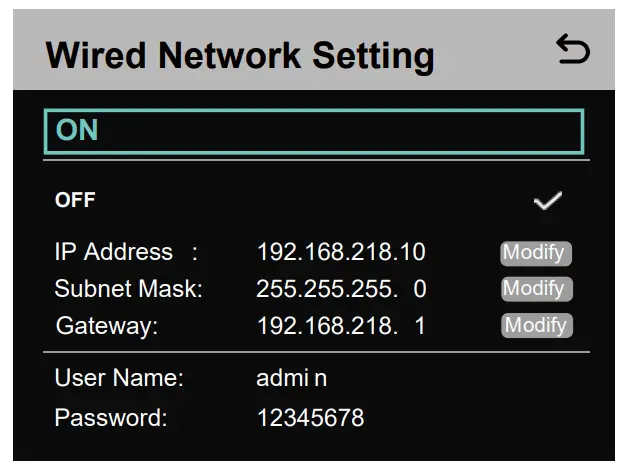Viewport: 643px width, 466px height.
Task: Click the Password value 12345678
Action: click(310, 417)
